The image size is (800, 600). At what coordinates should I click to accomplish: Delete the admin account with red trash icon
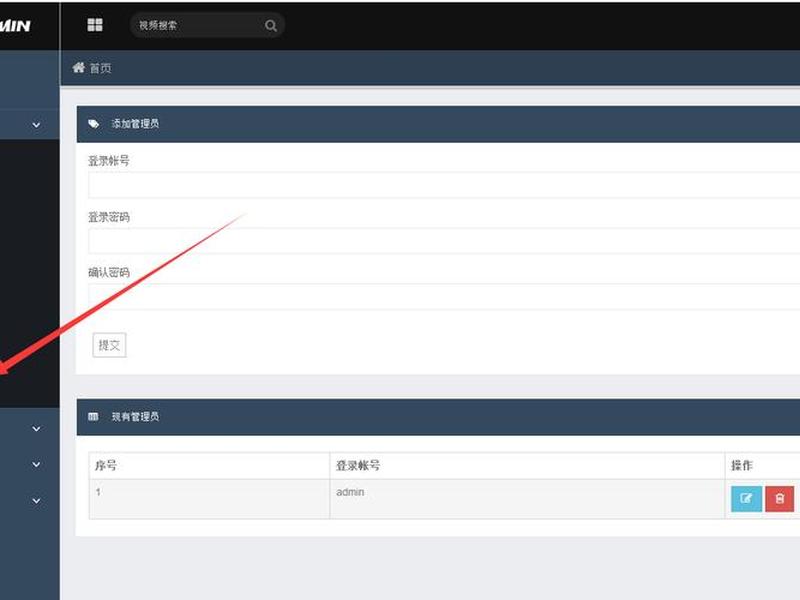tap(780, 498)
